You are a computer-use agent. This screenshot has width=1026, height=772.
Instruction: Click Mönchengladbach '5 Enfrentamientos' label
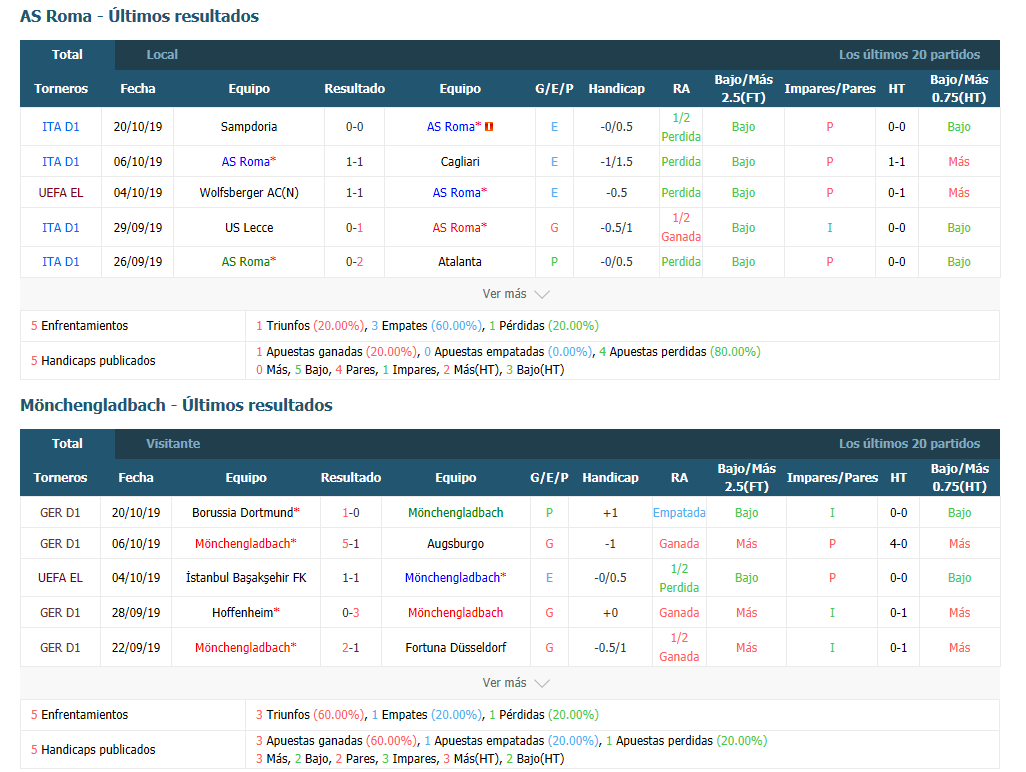click(79, 714)
